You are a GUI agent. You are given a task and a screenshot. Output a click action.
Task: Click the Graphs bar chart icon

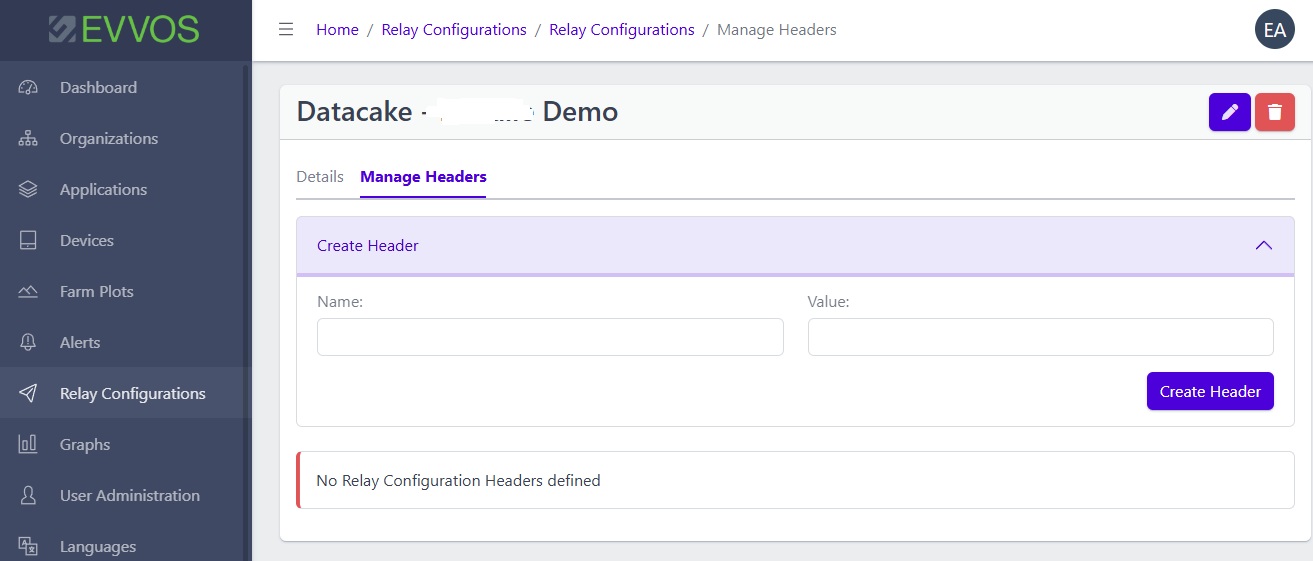28,445
